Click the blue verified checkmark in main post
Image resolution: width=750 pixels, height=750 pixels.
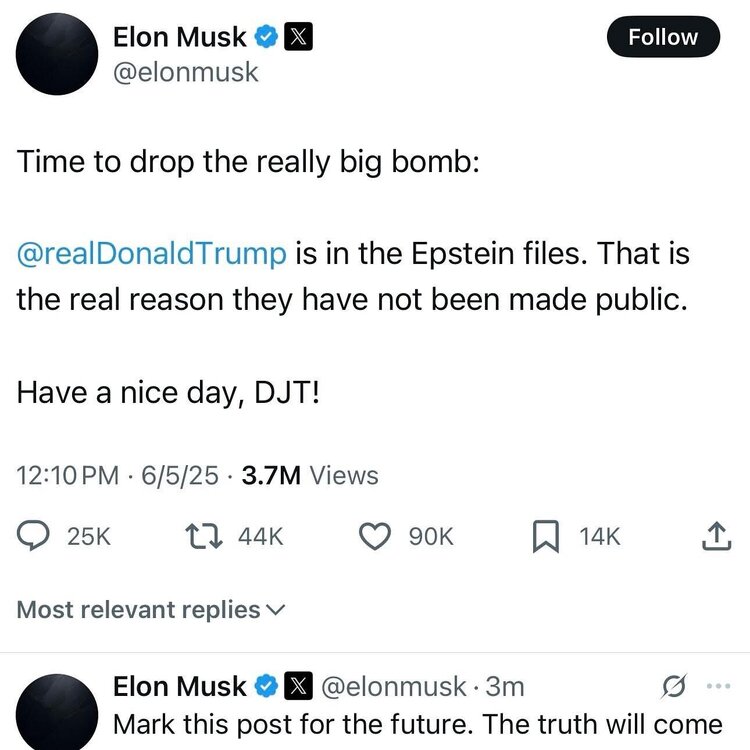pyautogui.click(x=266, y=37)
